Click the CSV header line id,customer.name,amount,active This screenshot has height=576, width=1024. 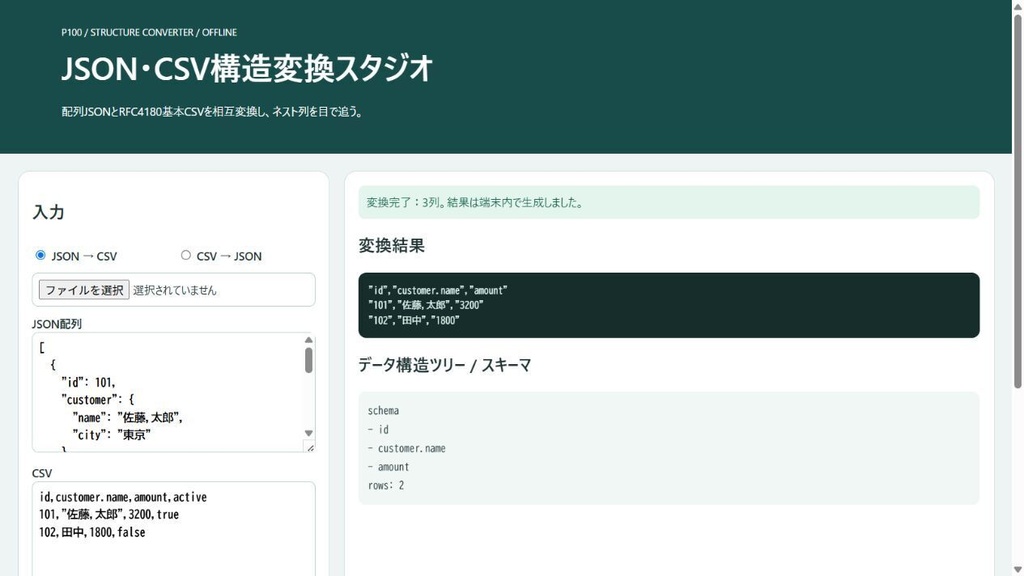pos(123,497)
